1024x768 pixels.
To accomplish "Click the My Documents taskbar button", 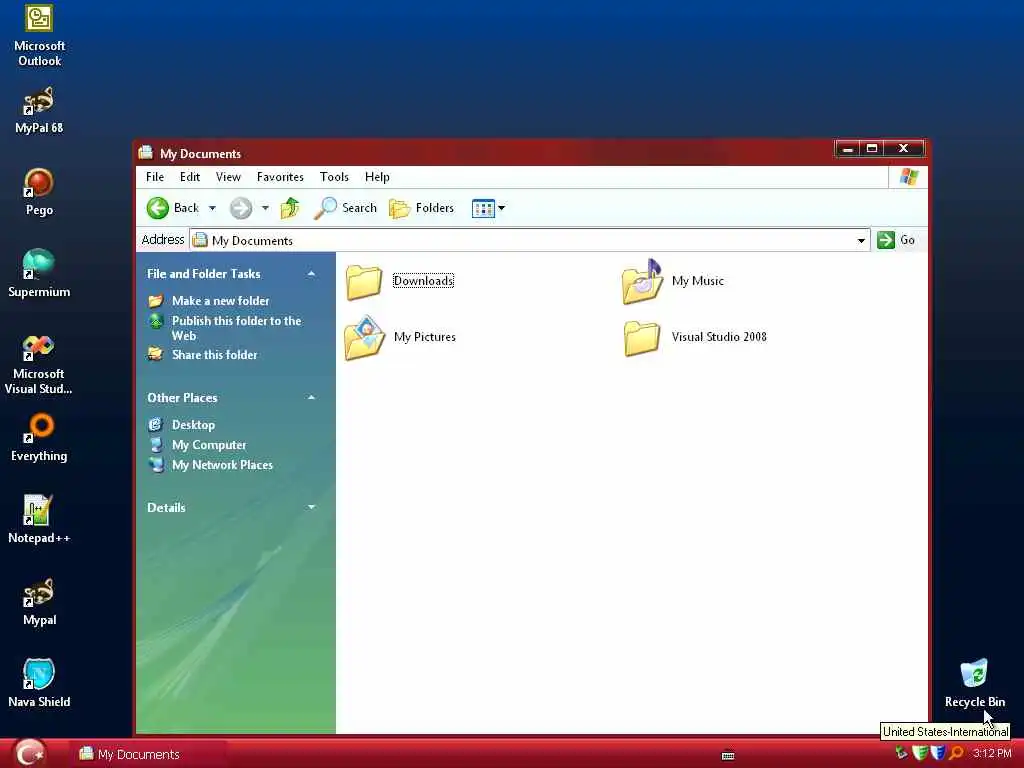I will pos(149,754).
